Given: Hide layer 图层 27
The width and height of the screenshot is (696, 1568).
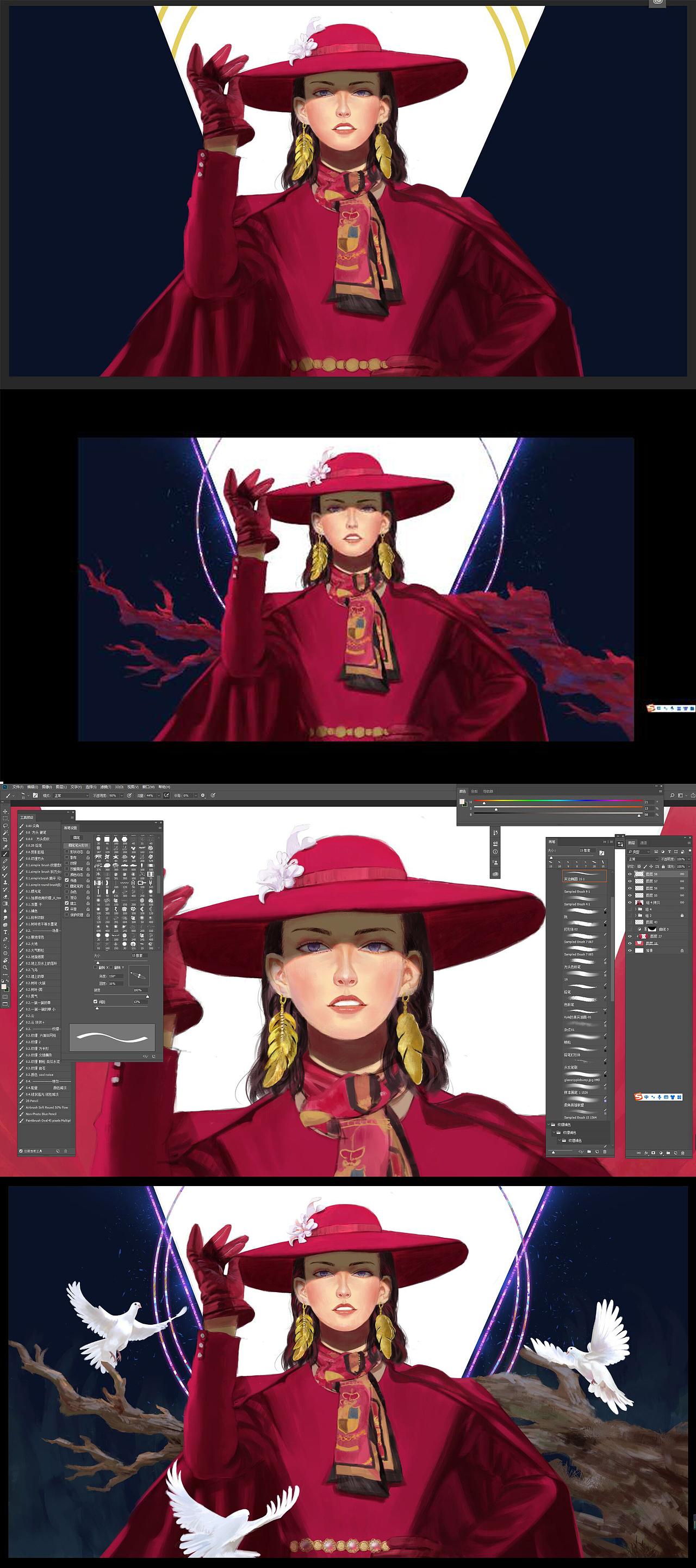Looking at the screenshot, I should [630, 936].
